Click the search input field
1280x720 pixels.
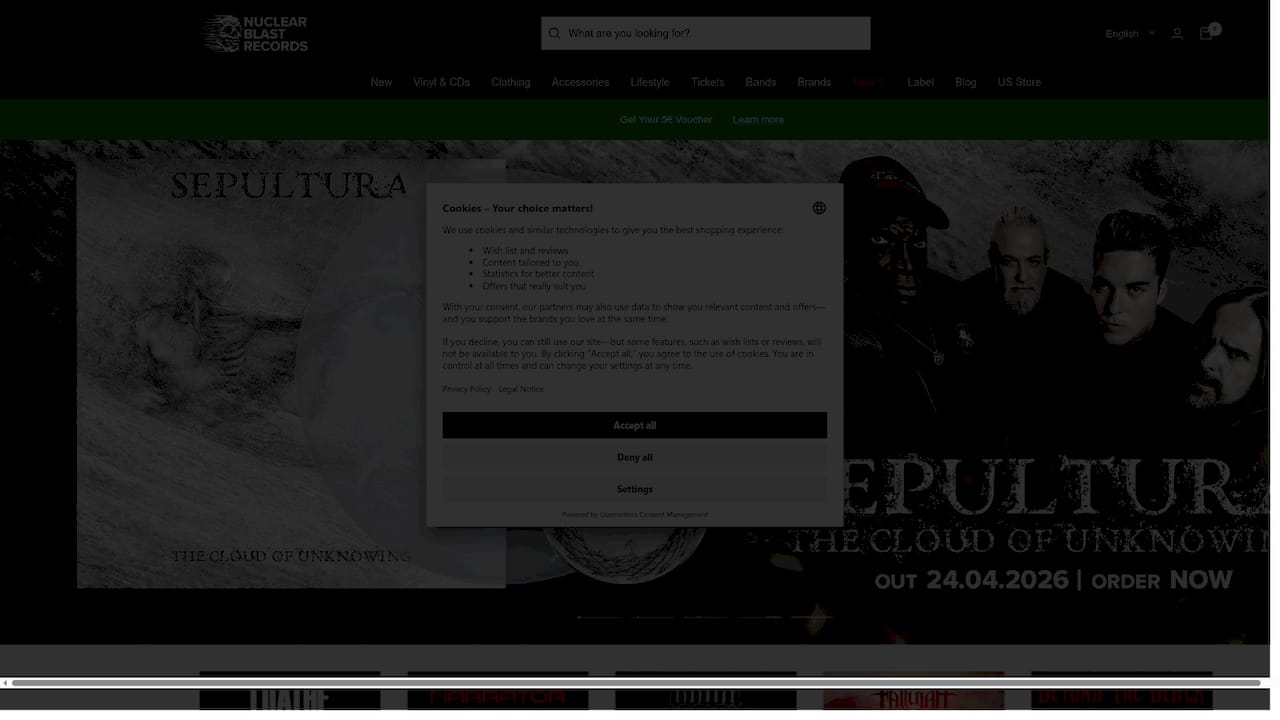[x=706, y=33]
